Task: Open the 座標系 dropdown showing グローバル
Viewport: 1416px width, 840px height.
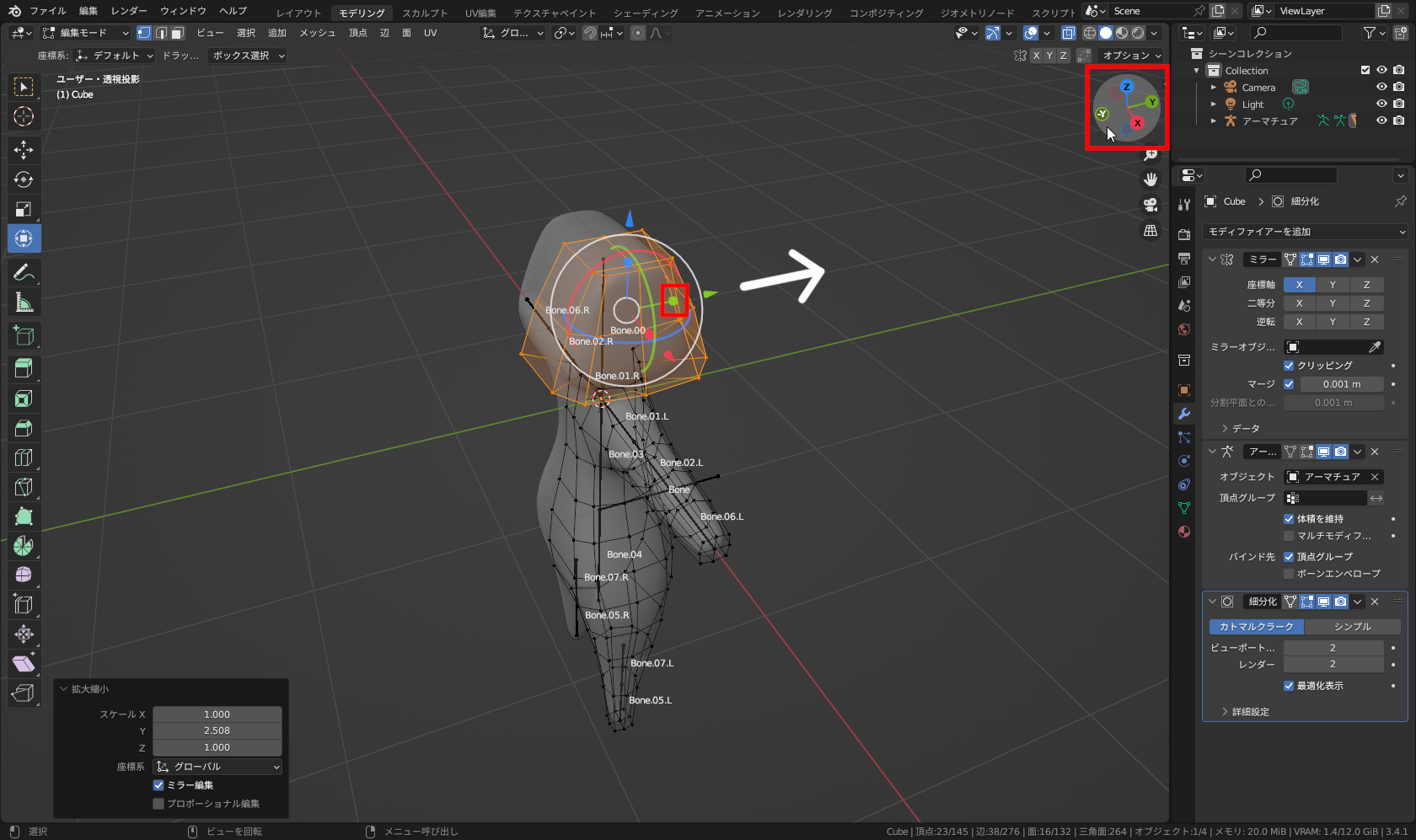Action: click(217, 767)
